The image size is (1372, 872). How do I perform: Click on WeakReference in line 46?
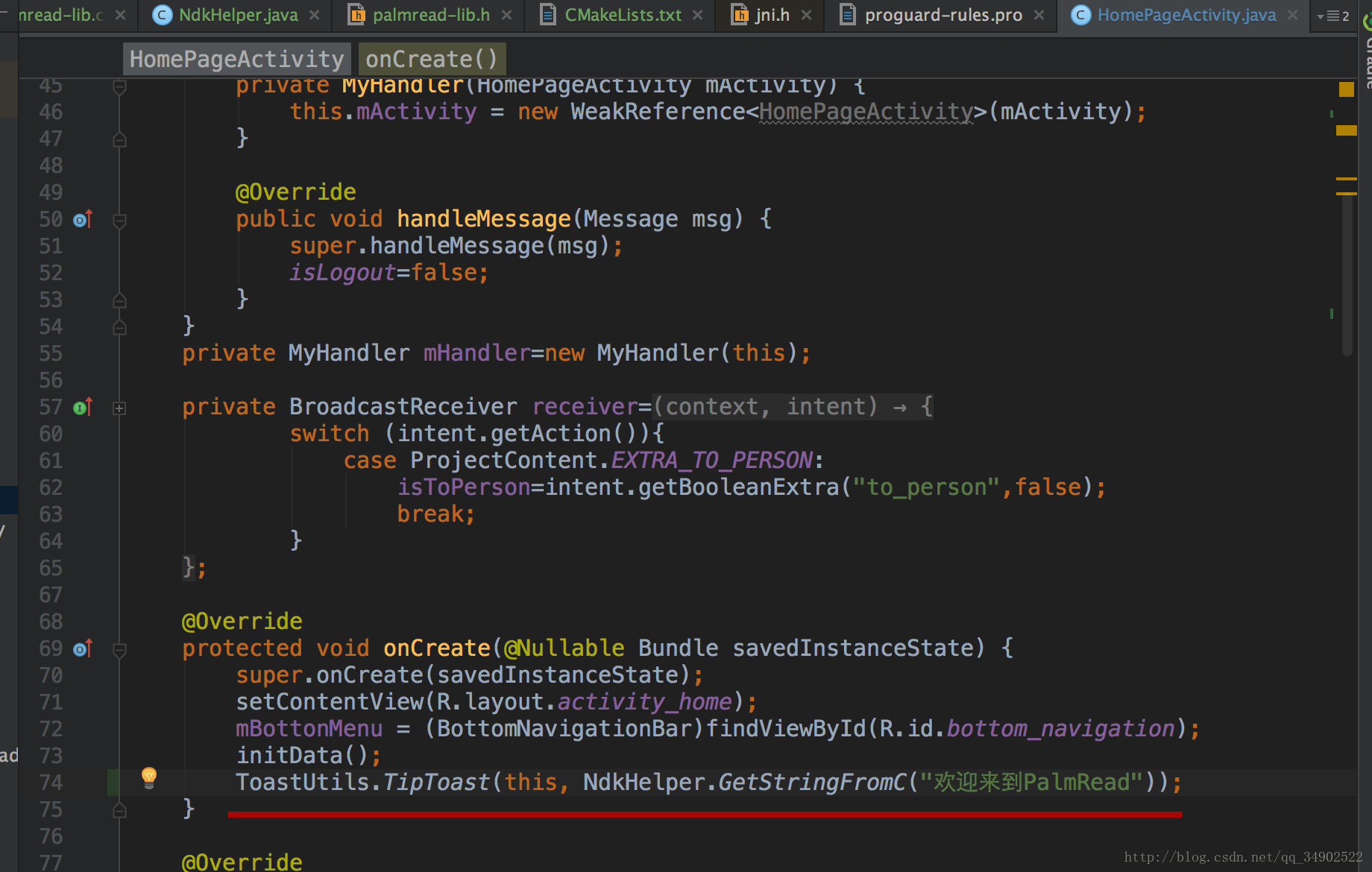pyautogui.click(x=658, y=112)
